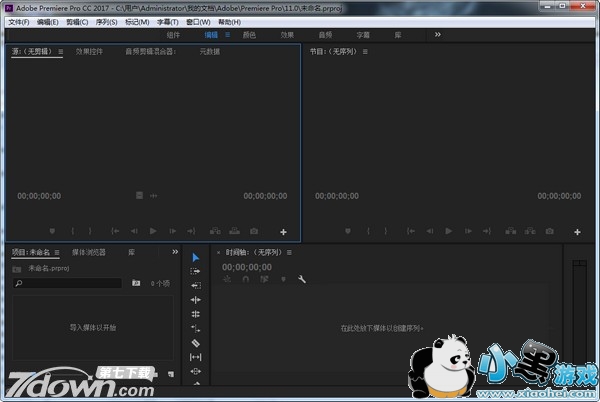
Task: Open the 节目 (Program) panel menu
Action: pyautogui.click(x=365, y=51)
